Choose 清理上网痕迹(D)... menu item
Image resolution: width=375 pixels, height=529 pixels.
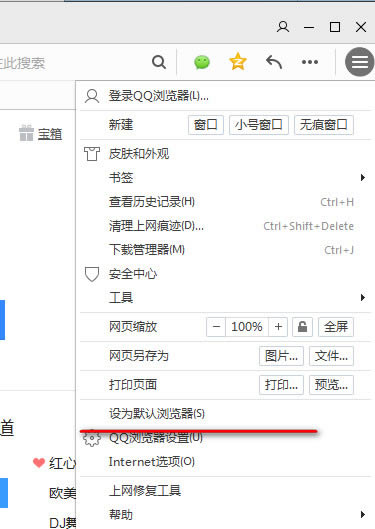click(225, 226)
